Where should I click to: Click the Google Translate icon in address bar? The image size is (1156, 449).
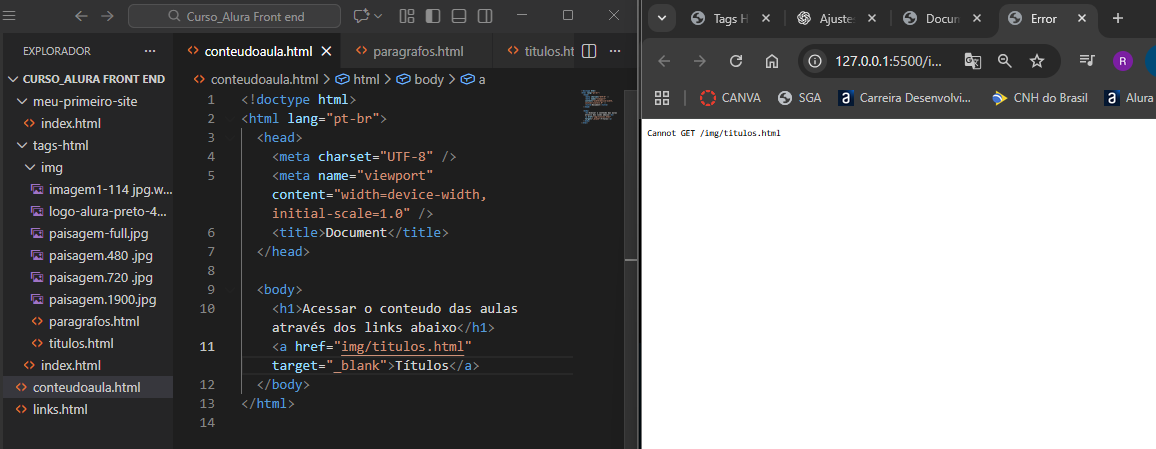(x=972, y=61)
